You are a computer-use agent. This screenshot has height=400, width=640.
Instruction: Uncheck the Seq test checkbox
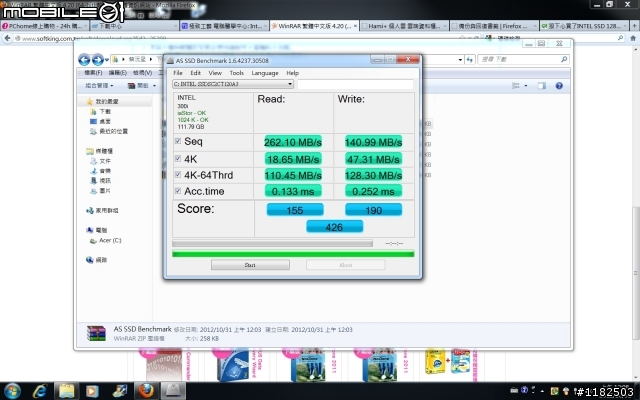178,141
